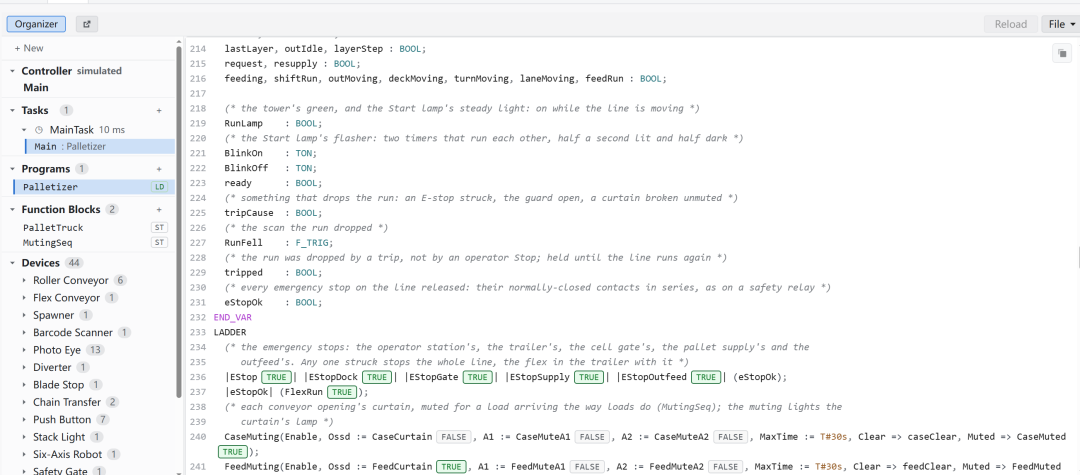Viewport: 1080px width, 475px height.
Task: Click the LD badge on Palletizer
Action: click(160, 187)
